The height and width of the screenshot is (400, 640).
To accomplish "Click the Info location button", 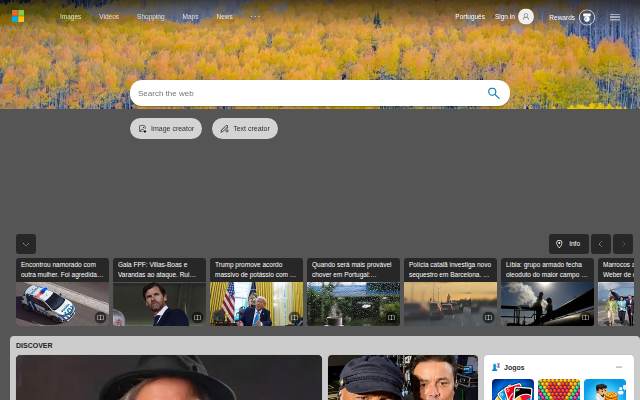I will coord(569,244).
